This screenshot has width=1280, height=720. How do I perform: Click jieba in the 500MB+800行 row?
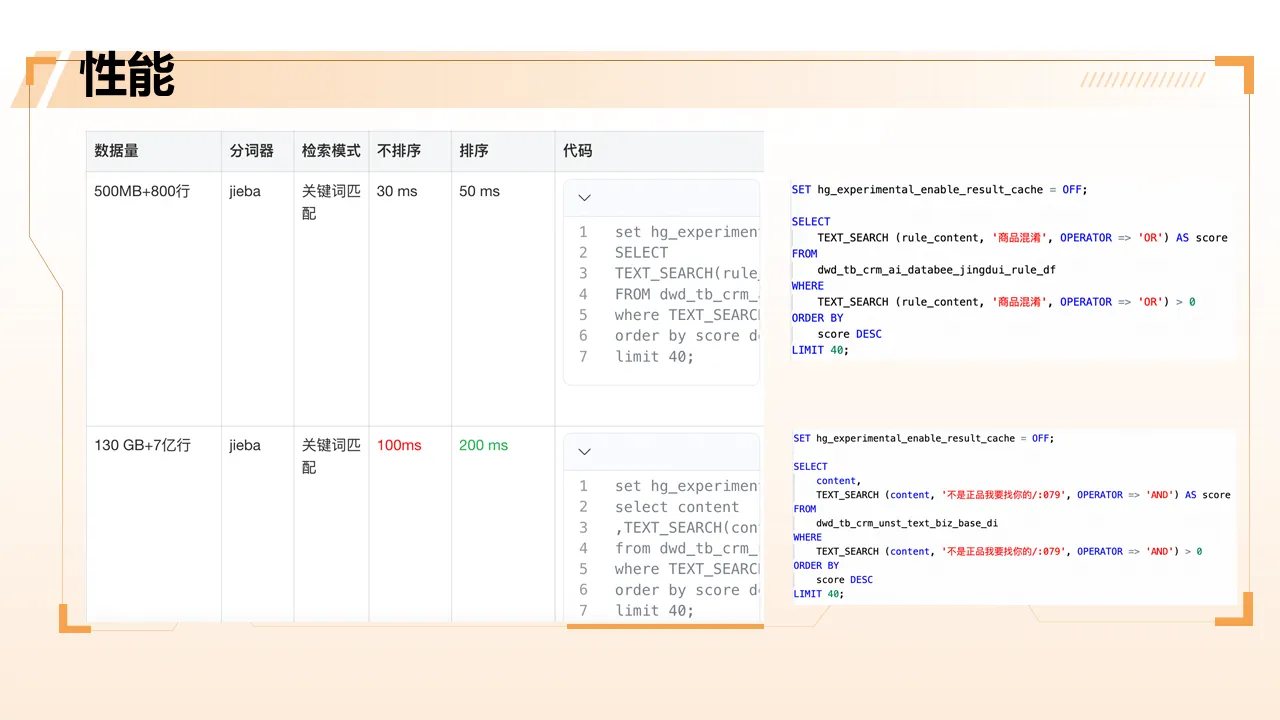click(x=245, y=191)
